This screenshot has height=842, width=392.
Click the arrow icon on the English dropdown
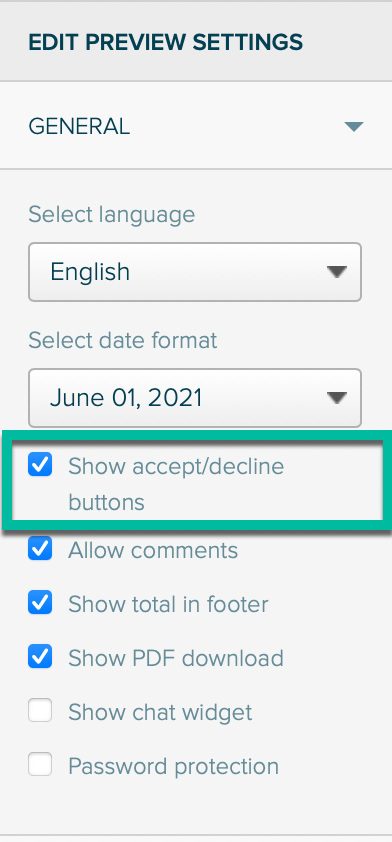[337, 272]
